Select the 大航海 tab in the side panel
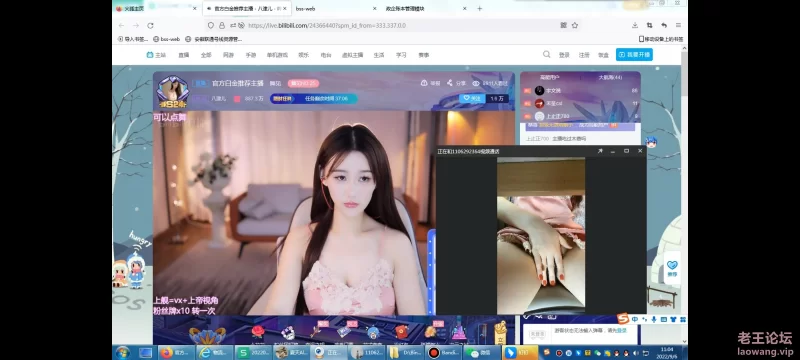 [610, 78]
